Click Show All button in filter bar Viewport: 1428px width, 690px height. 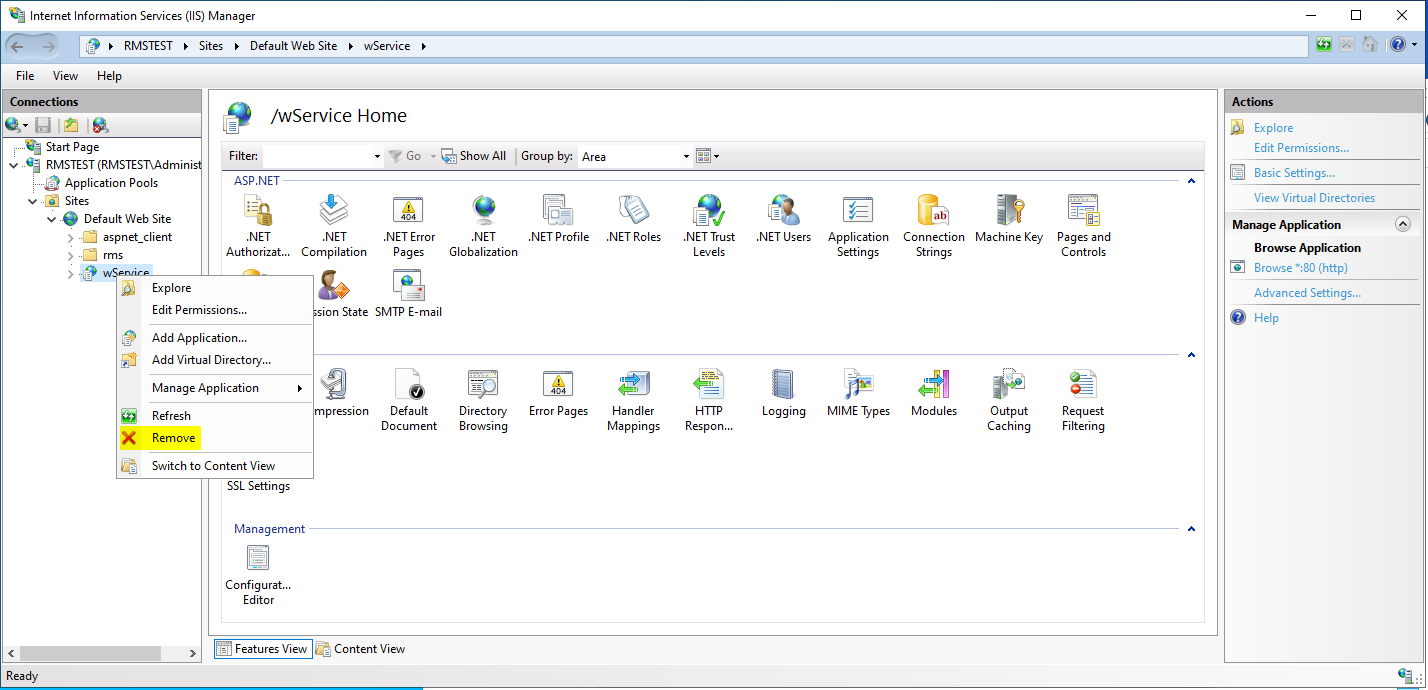point(474,156)
